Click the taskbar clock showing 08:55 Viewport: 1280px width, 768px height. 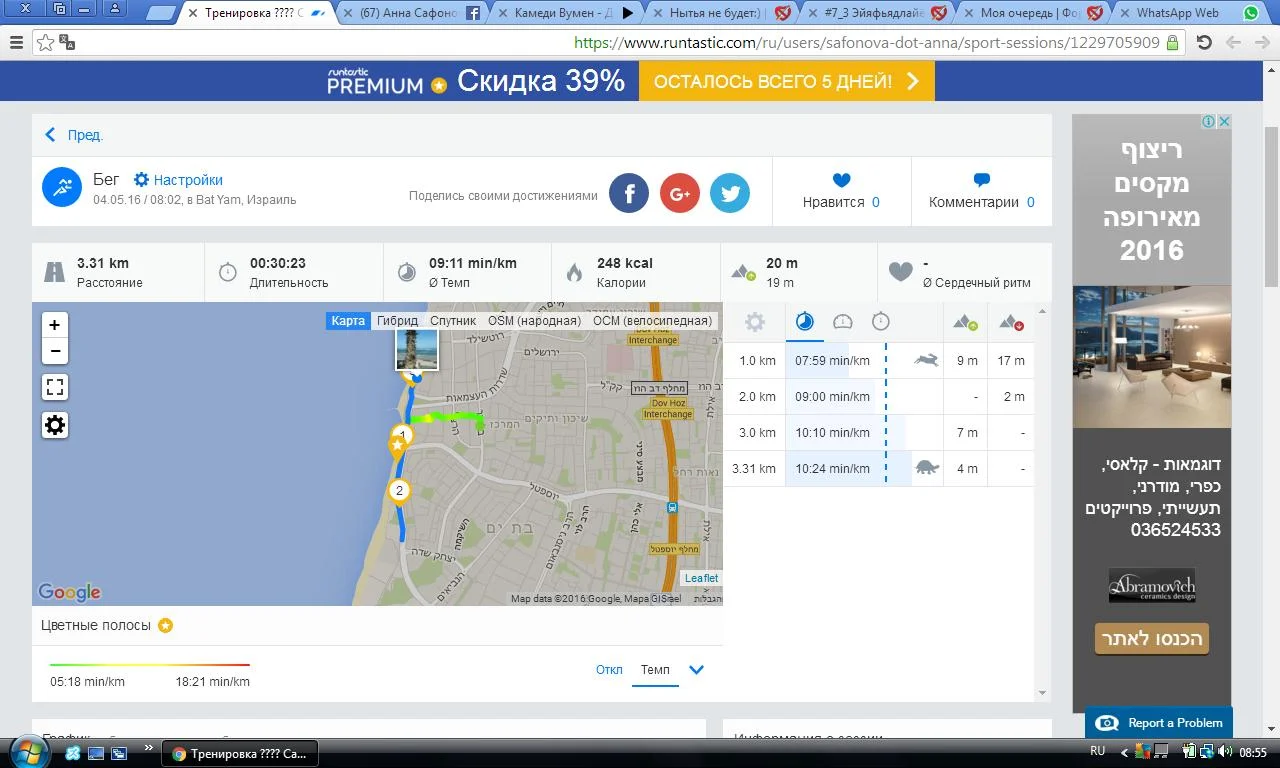tap(1253, 752)
